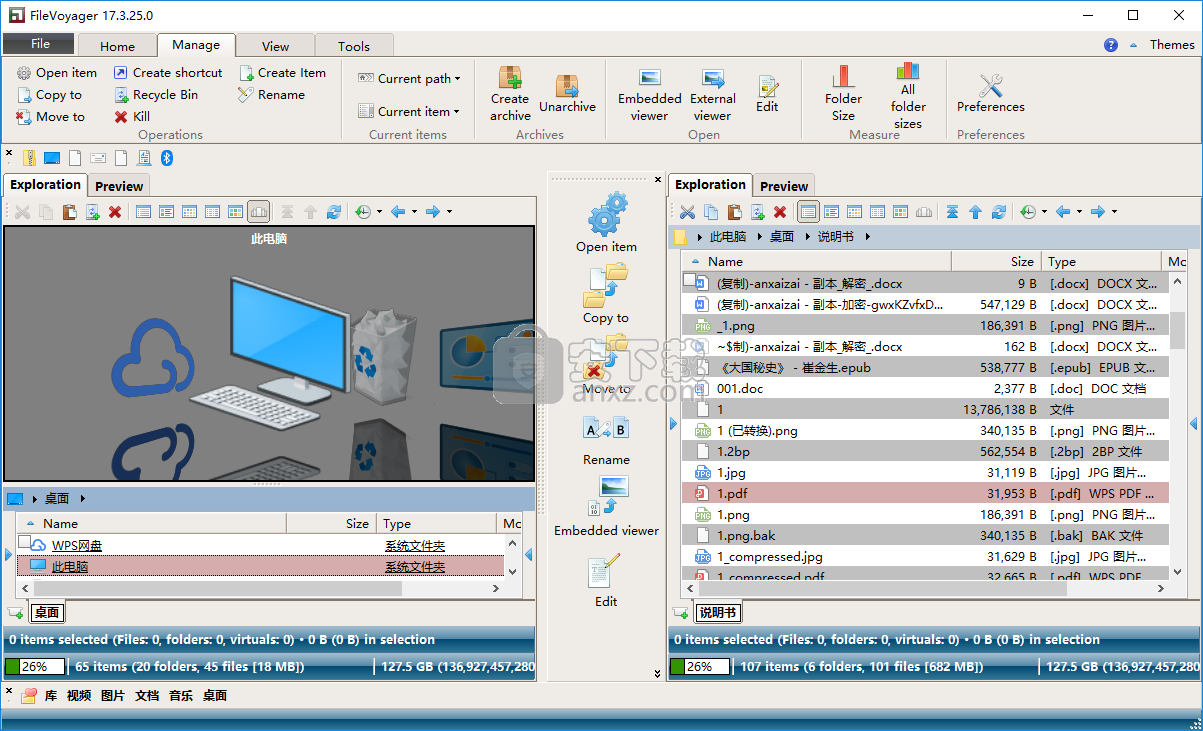Click the Kill button in the ribbon
The image size is (1203, 731).
pyautogui.click(x=132, y=117)
